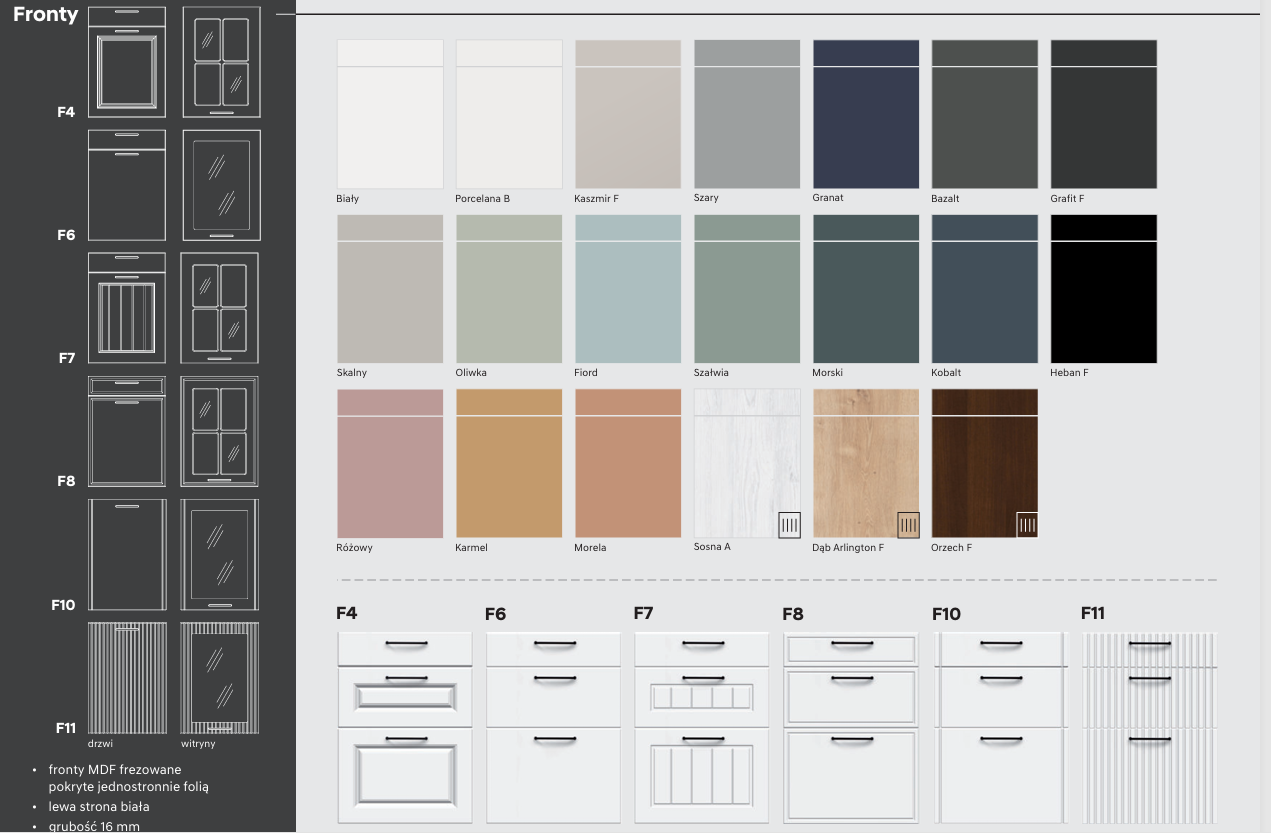Open the F4 drawer front preview at bottom
The width and height of the screenshot is (1271, 833).
(x=405, y=728)
